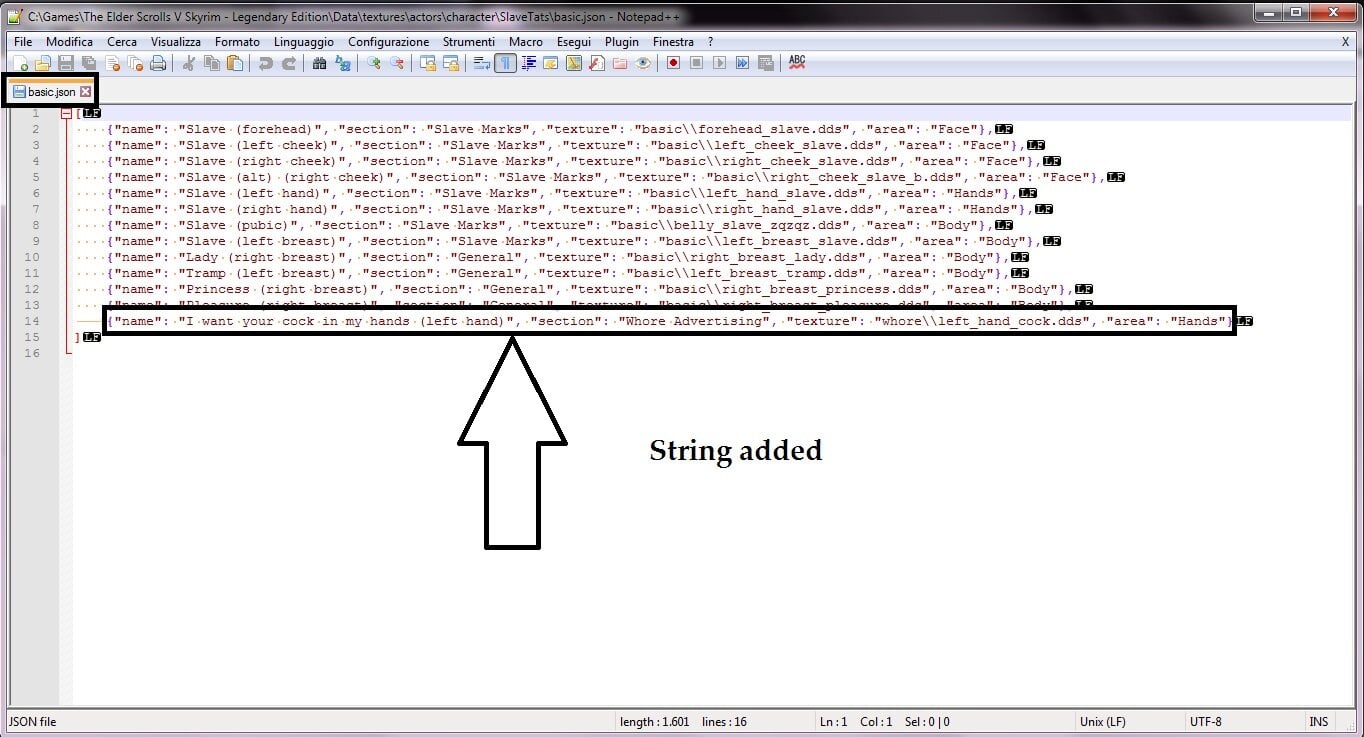Open the File menu
Image resolution: width=1364 pixels, height=737 pixels.
[x=23, y=42]
